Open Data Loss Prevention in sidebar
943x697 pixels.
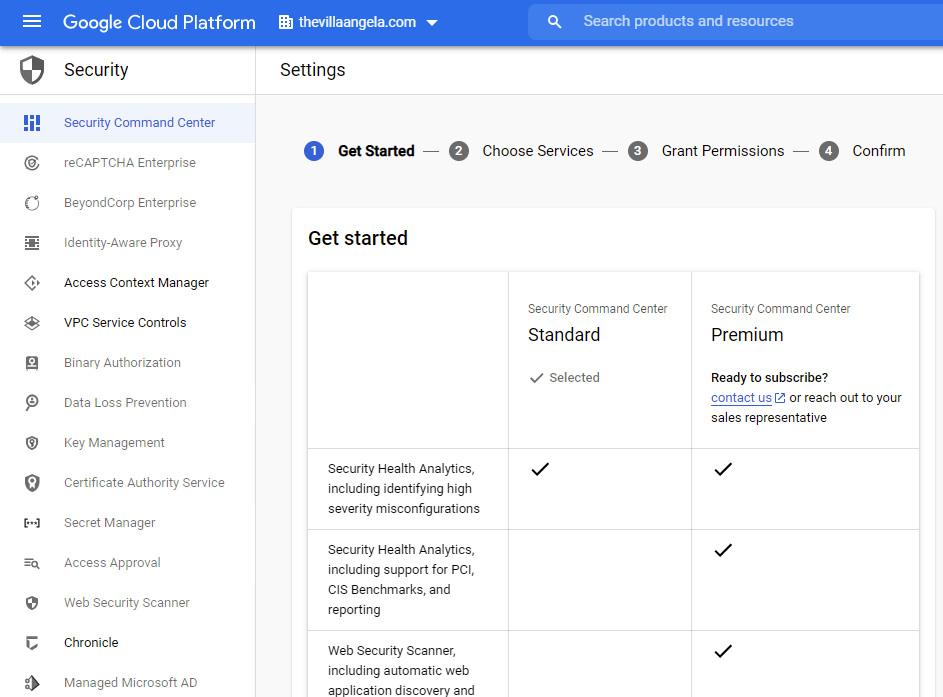[127, 403]
